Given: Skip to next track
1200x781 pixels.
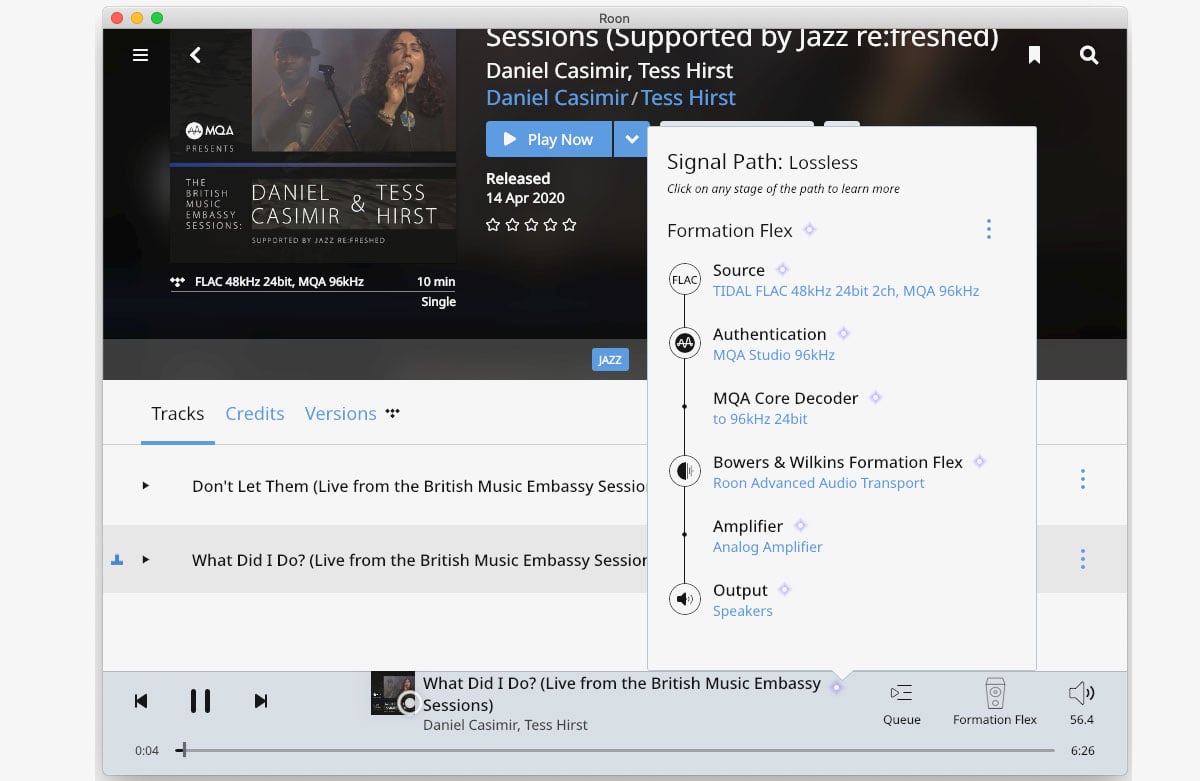Looking at the screenshot, I should tap(261, 701).
